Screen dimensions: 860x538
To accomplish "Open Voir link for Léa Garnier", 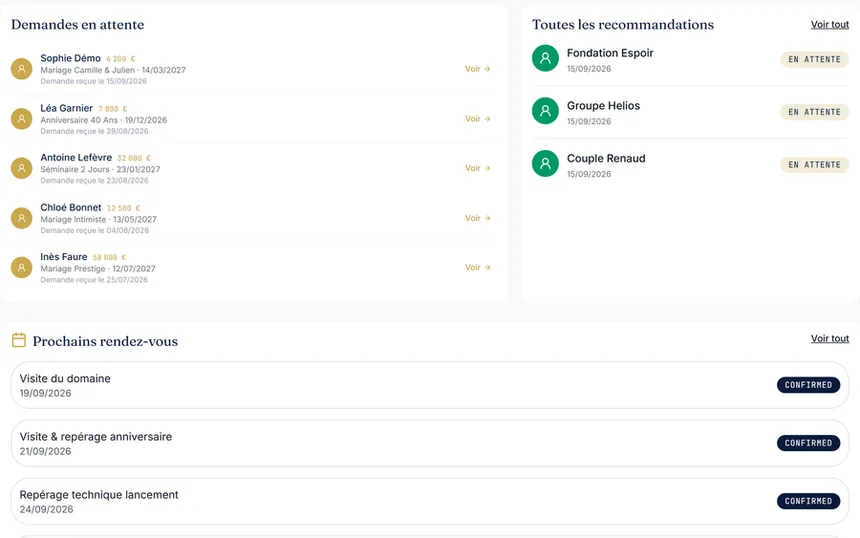I will tap(477, 118).
